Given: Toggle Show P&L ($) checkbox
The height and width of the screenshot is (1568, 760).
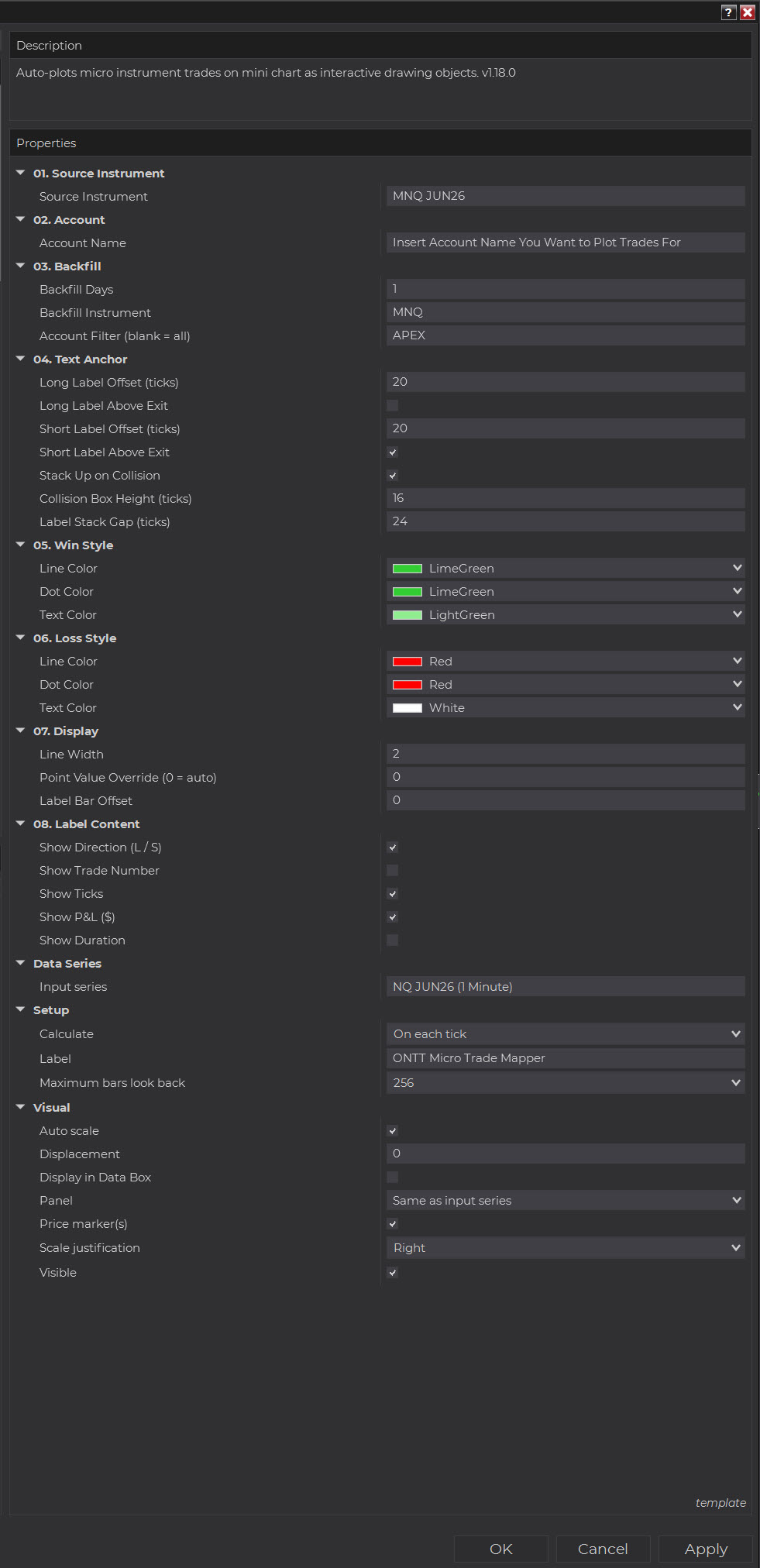Looking at the screenshot, I should click(x=393, y=916).
